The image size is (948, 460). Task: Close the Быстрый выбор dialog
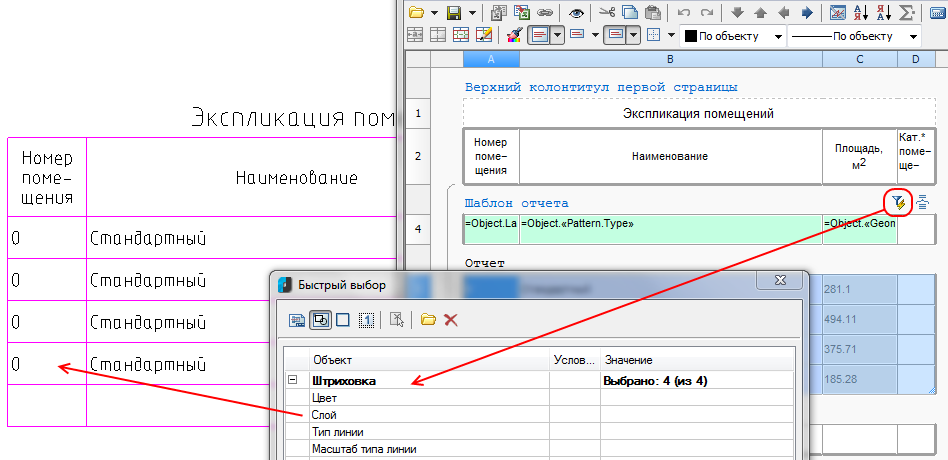pos(779,280)
